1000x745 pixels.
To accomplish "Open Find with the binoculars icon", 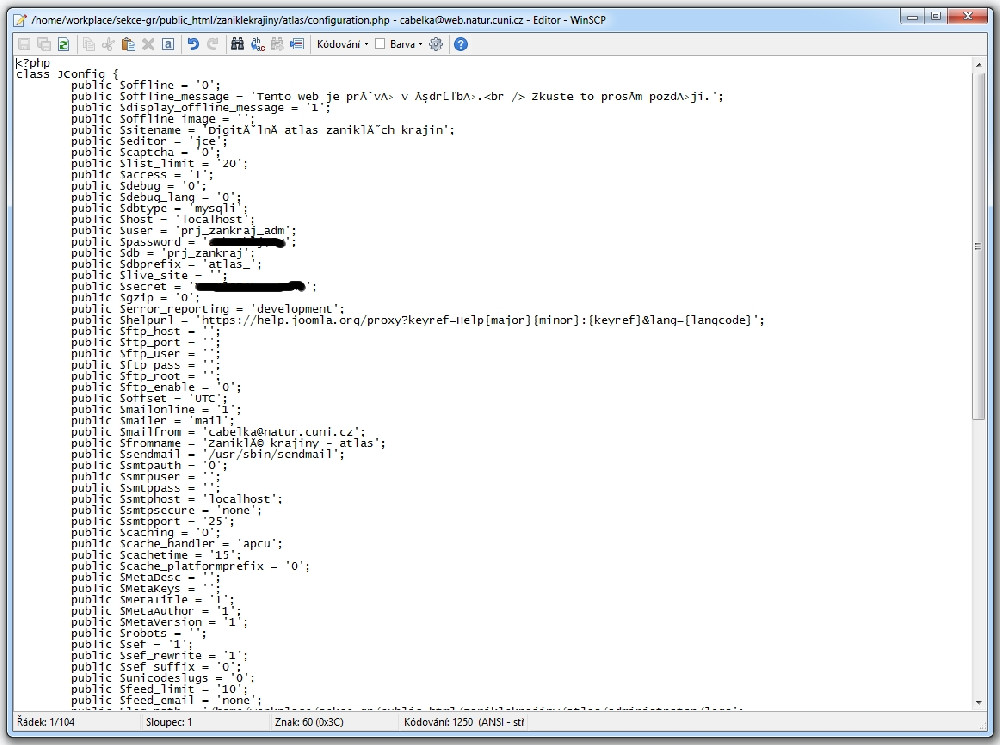I will click(238, 44).
